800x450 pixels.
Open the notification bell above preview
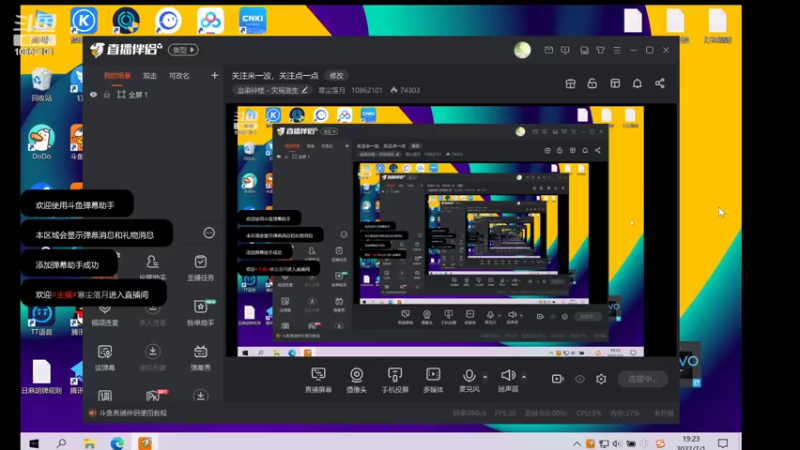click(x=637, y=83)
